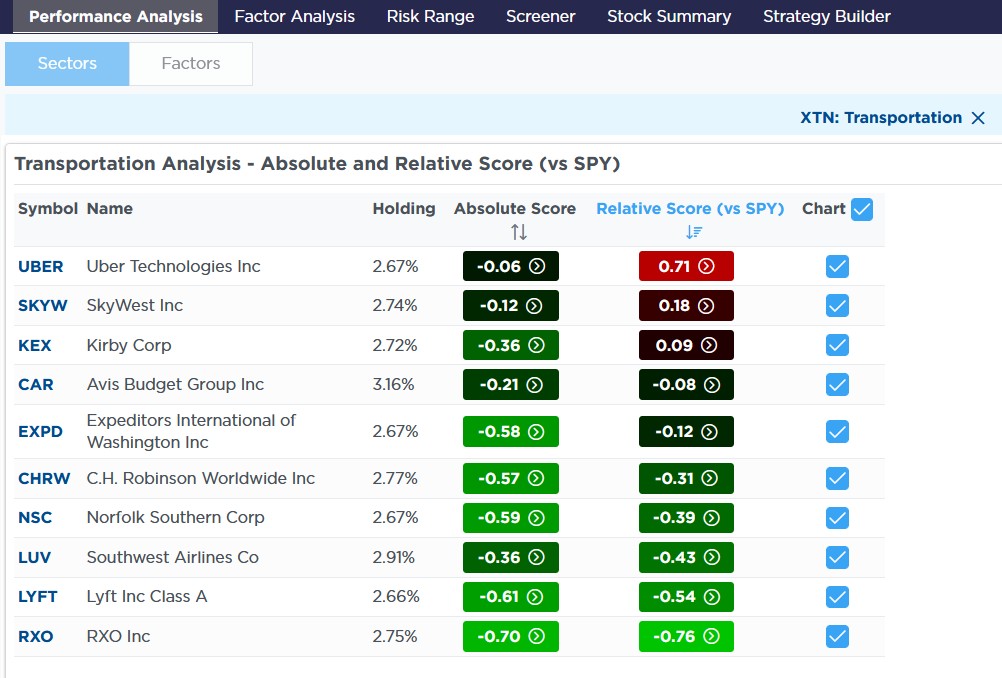
Task: Uncheck chart checkbox for SkyWest Inc
Action: pyautogui.click(x=837, y=306)
